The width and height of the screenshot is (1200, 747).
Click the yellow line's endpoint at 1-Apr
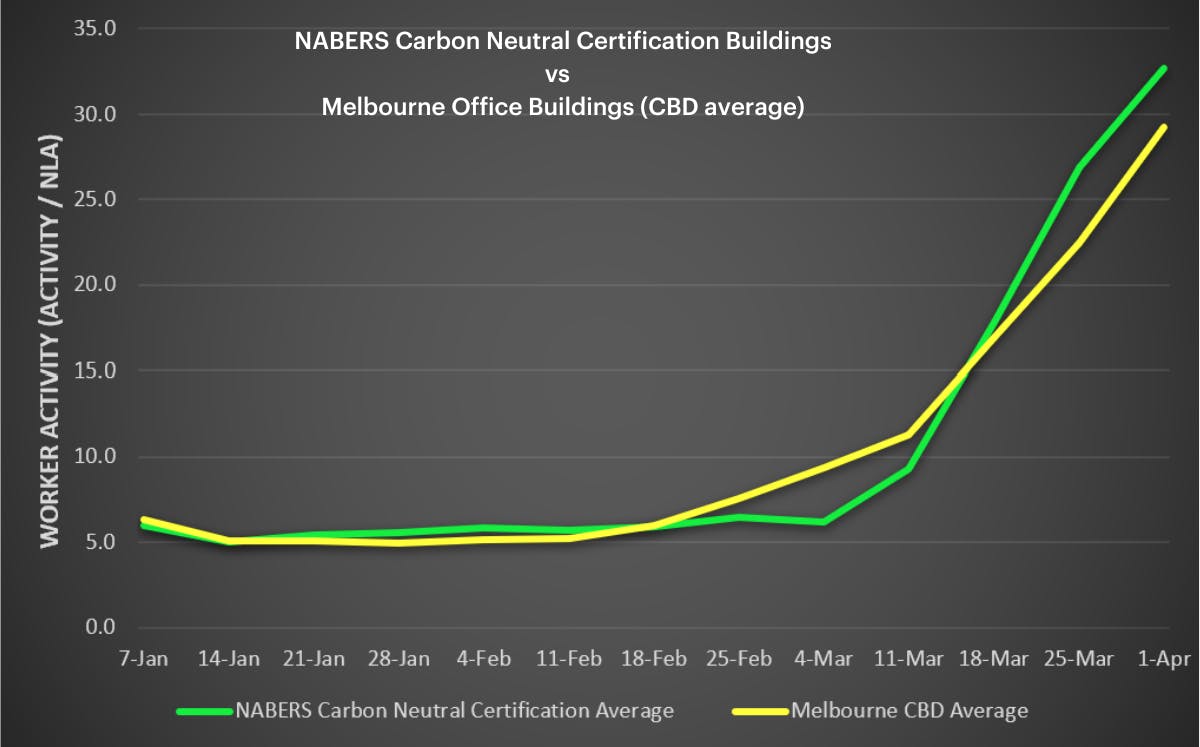coord(1164,127)
